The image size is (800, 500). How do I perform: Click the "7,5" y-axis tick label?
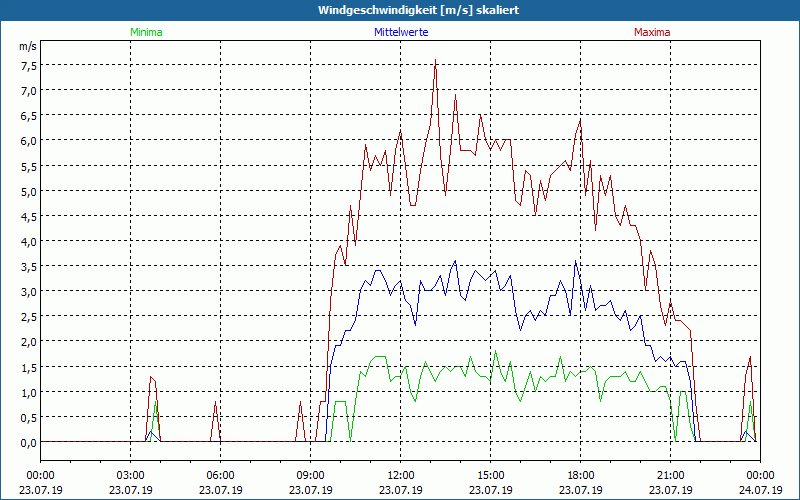pyautogui.click(x=28, y=65)
